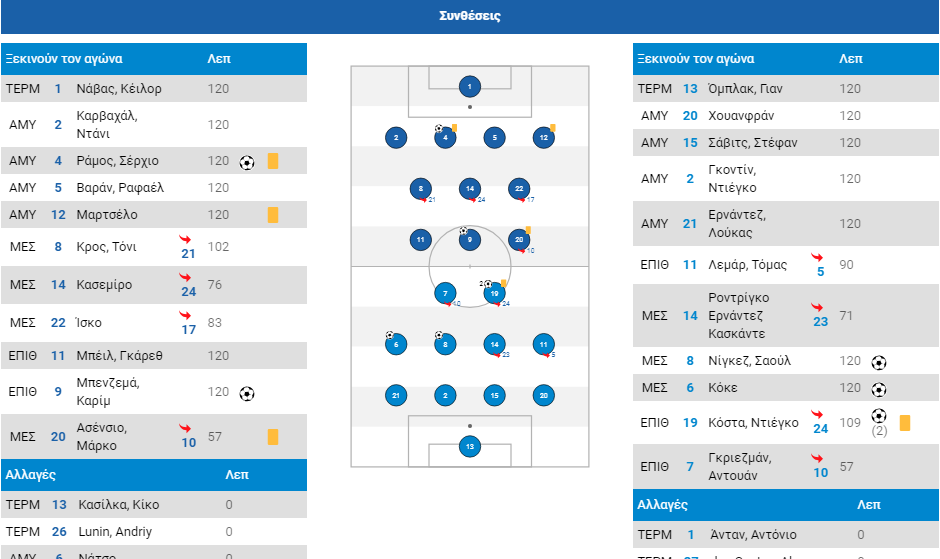
Task: Click the substitution arrow beside Γκριεζμάν, Αντουάν
Action: (817, 458)
